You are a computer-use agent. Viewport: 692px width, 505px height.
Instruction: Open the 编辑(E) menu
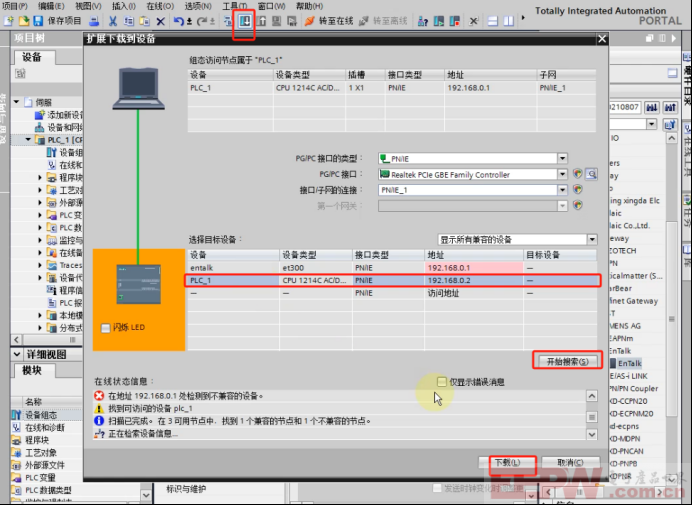pyautogui.click(x=51, y=6)
